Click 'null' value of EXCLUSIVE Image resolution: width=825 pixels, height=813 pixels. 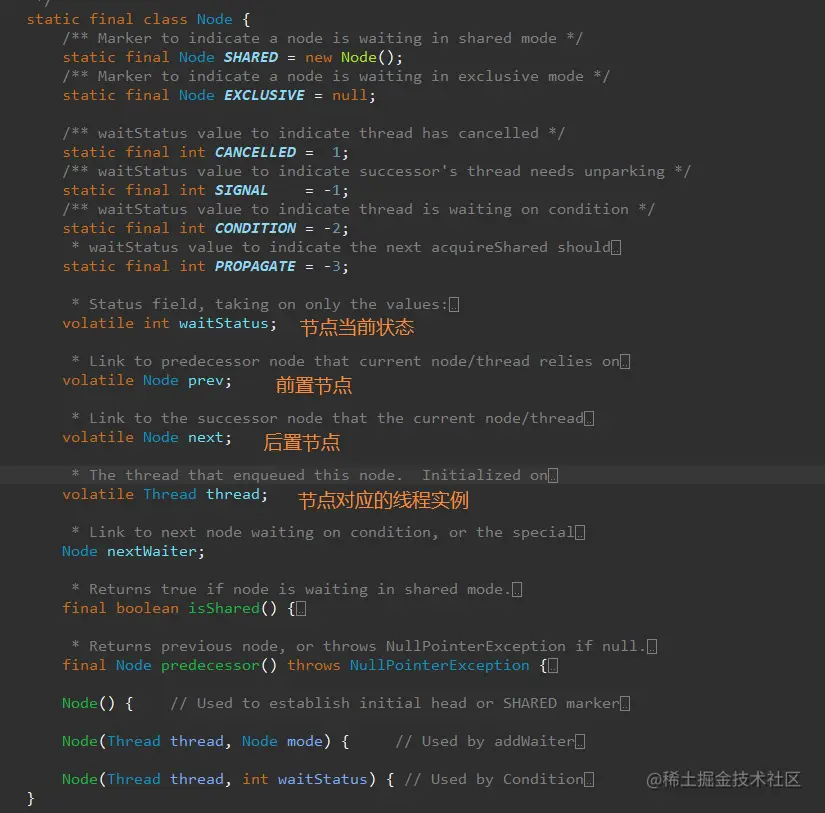[350, 95]
